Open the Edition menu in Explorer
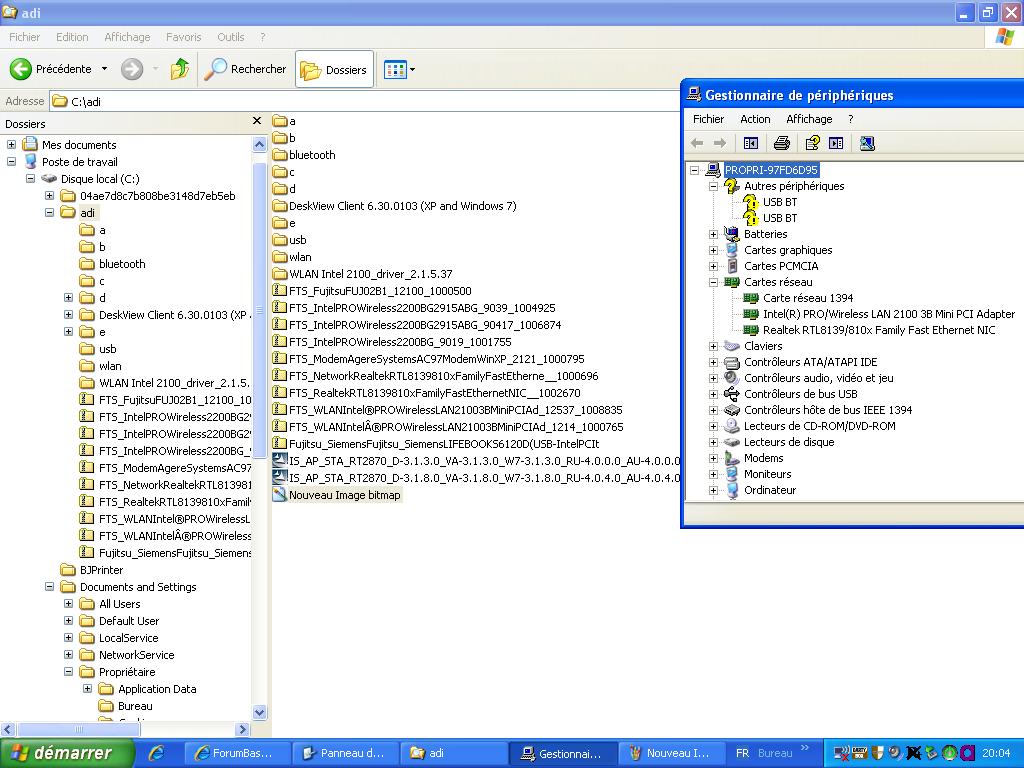Screen dimensions: 1024x768 point(72,37)
